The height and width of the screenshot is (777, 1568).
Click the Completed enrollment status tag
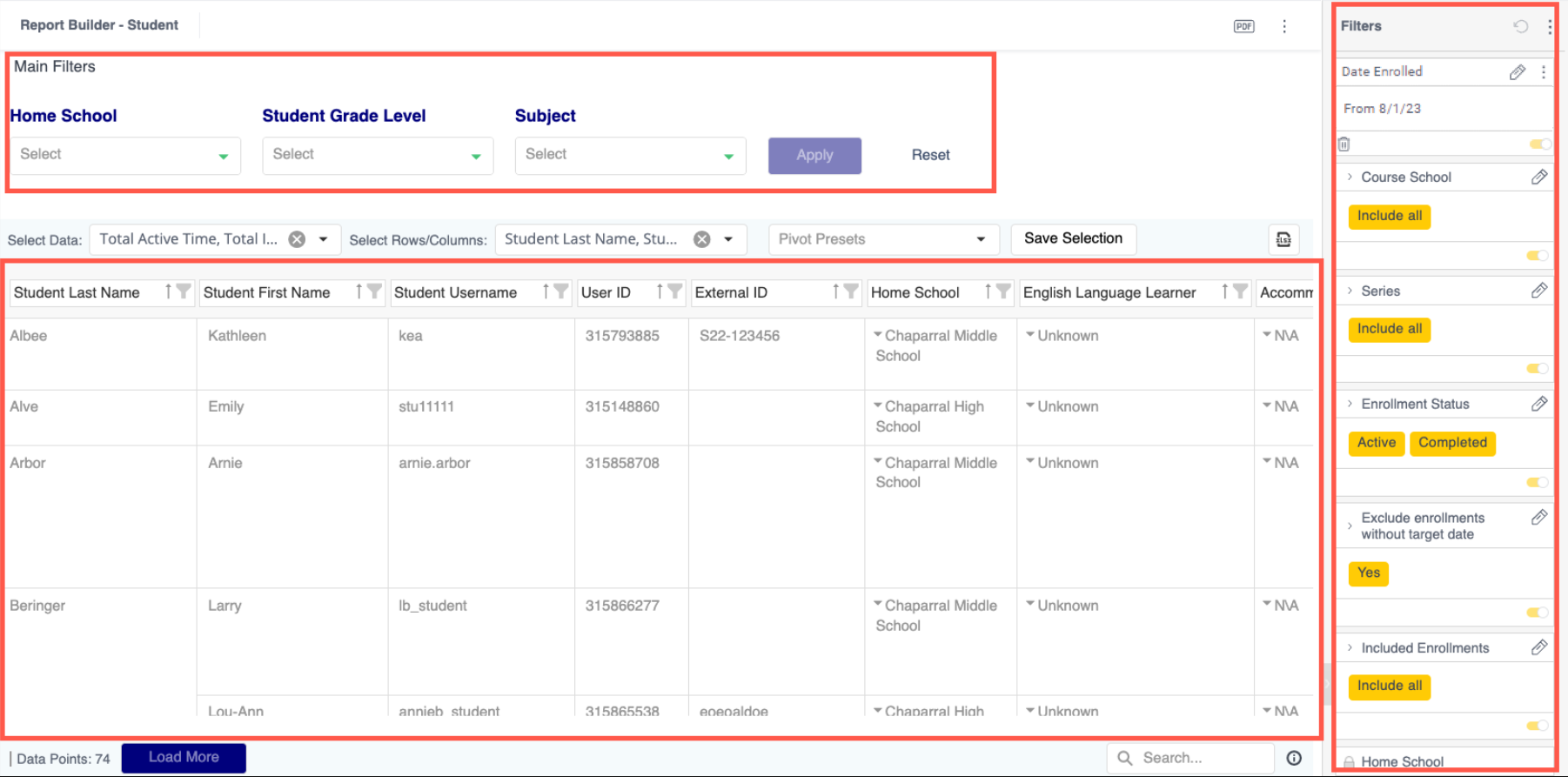click(x=1452, y=443)
